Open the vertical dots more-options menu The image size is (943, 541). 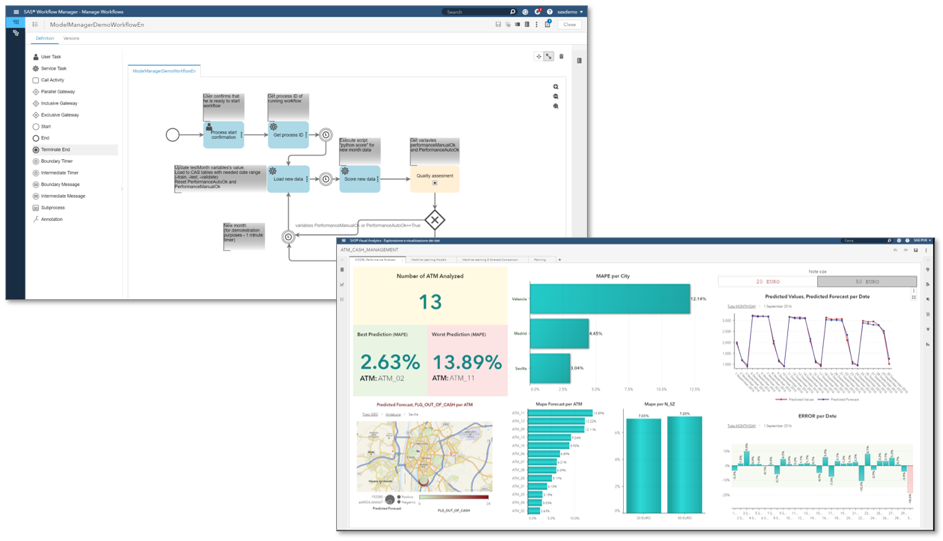point(537,24)
